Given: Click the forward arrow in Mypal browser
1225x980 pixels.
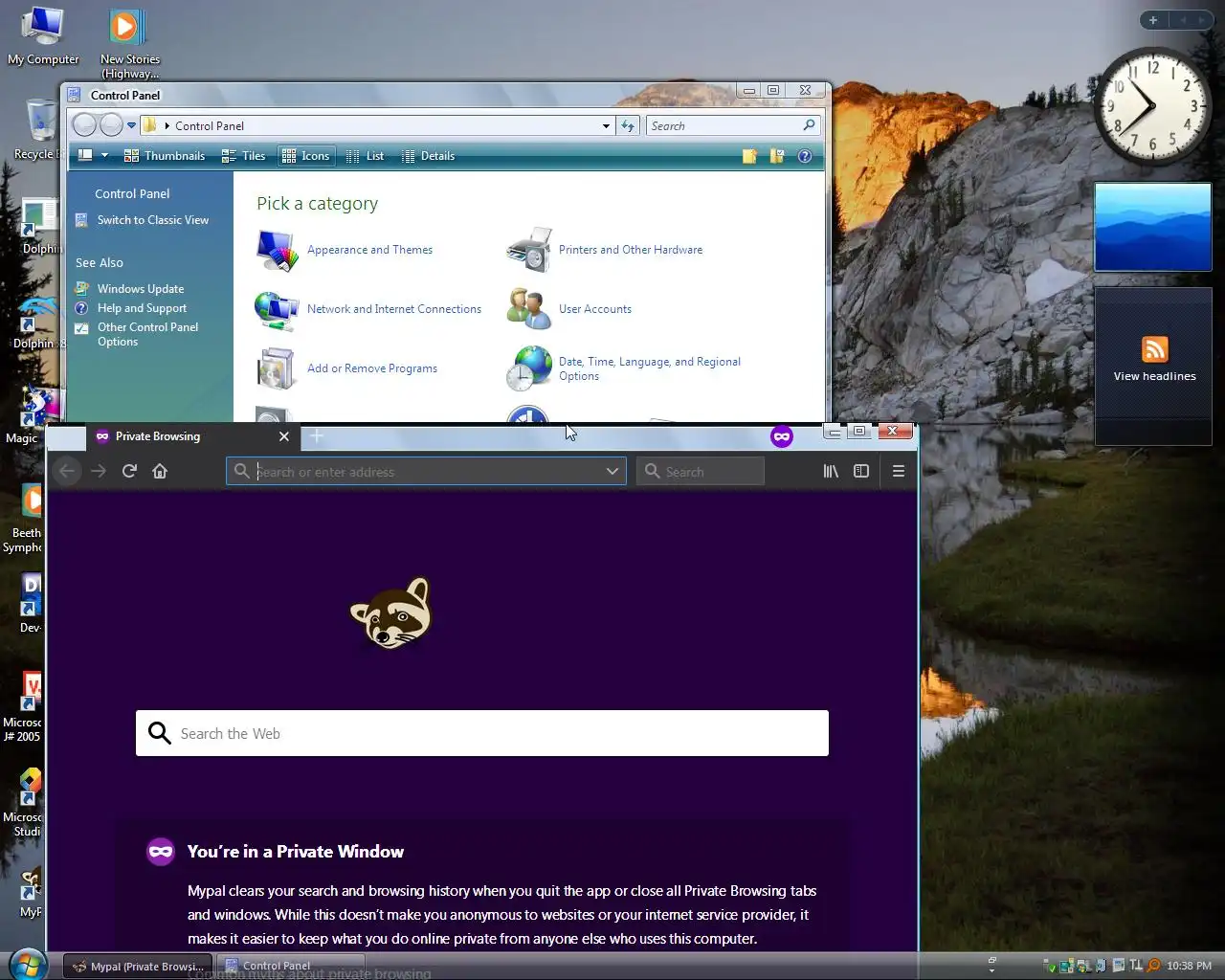Looking at the screenshot, I should click(99, 471).
